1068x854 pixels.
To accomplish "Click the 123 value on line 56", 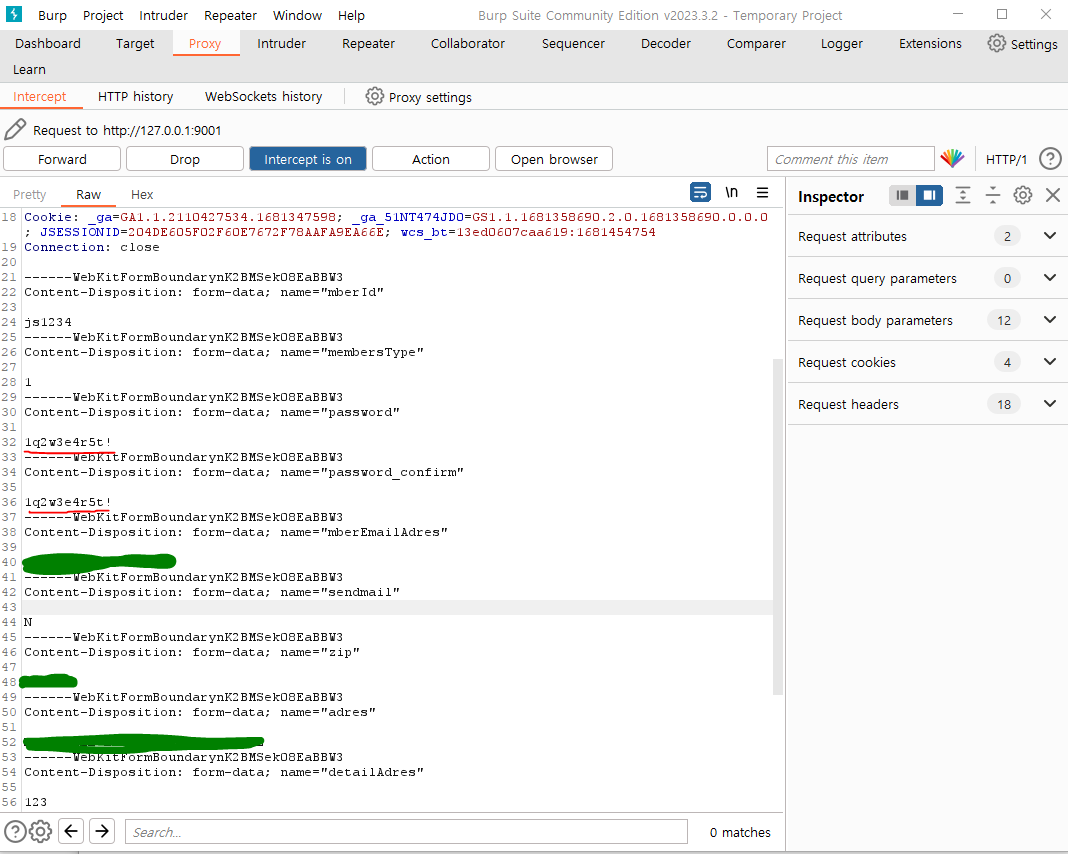I will [36, 802].
